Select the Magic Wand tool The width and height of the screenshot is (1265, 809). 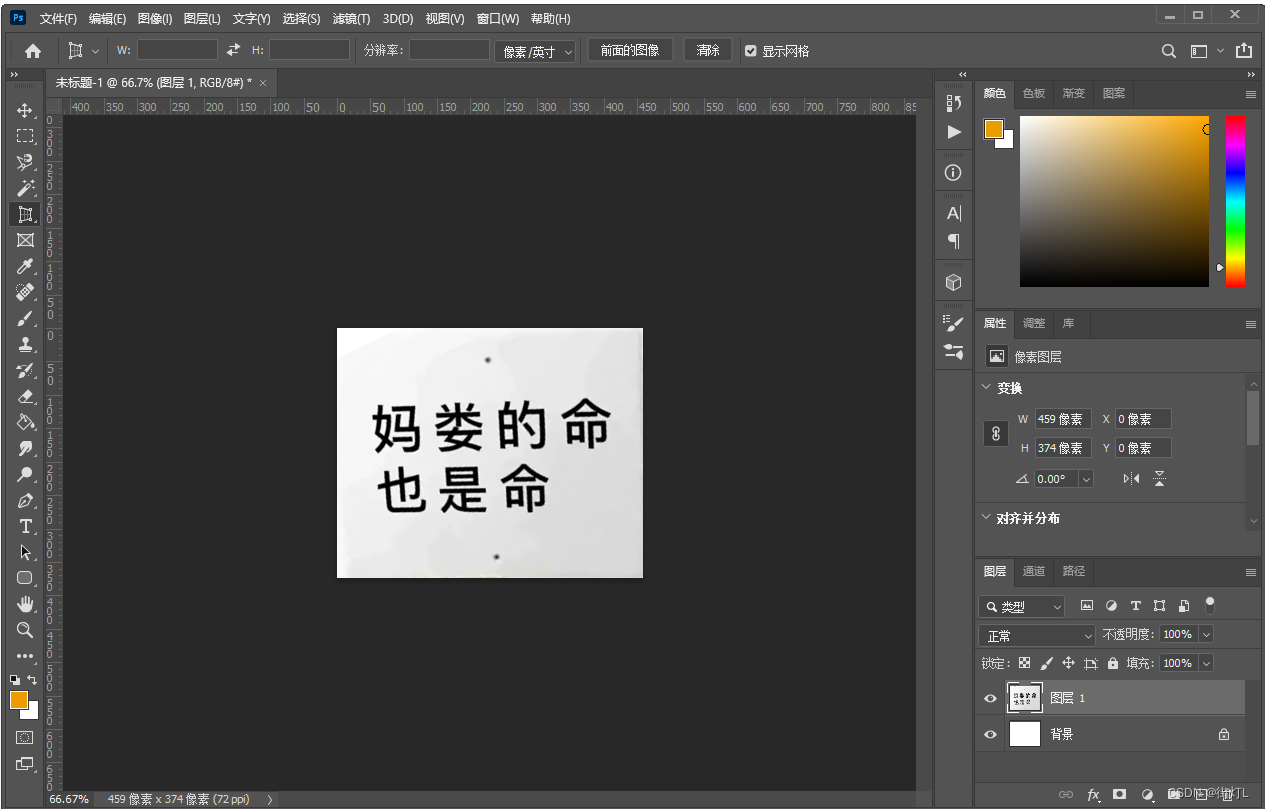click(25, 188)
